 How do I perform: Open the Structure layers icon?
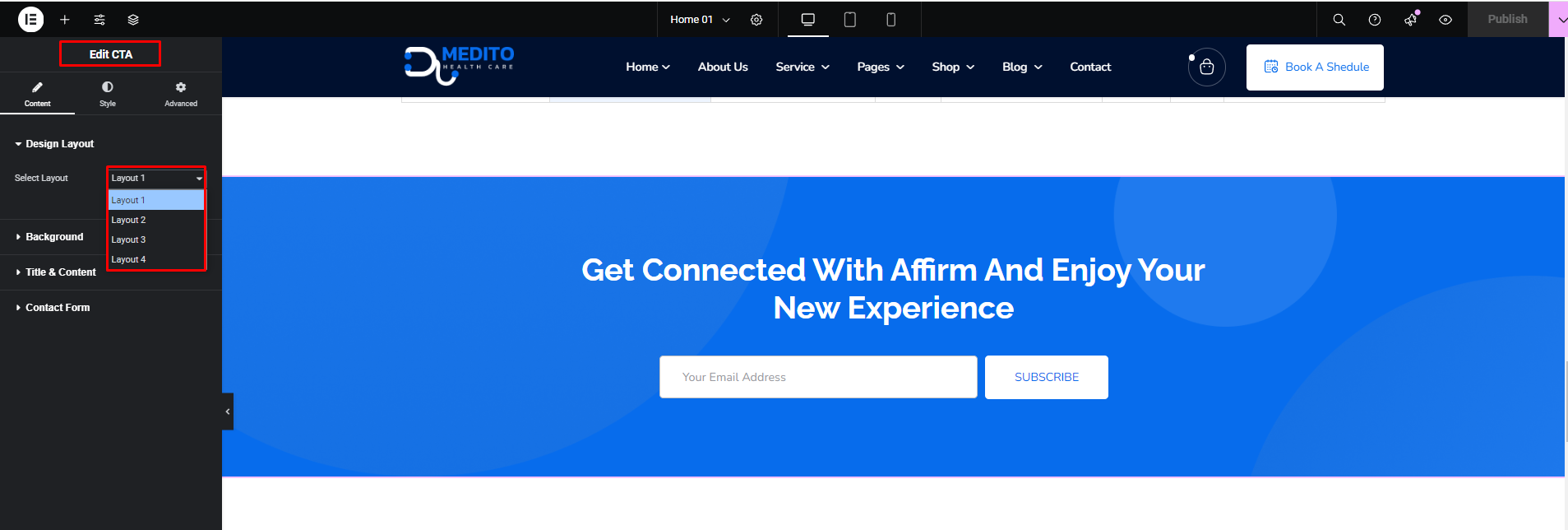(x=133, y=20)
